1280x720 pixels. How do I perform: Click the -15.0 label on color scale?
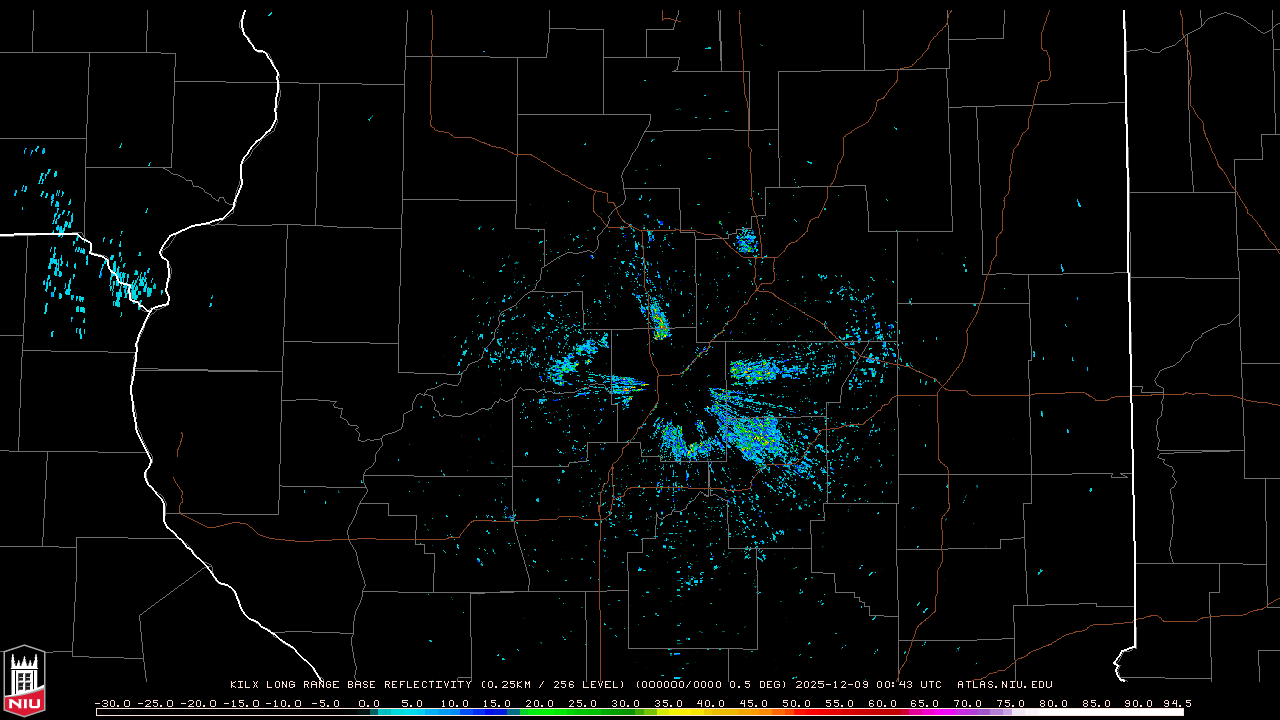click(240, 703)
